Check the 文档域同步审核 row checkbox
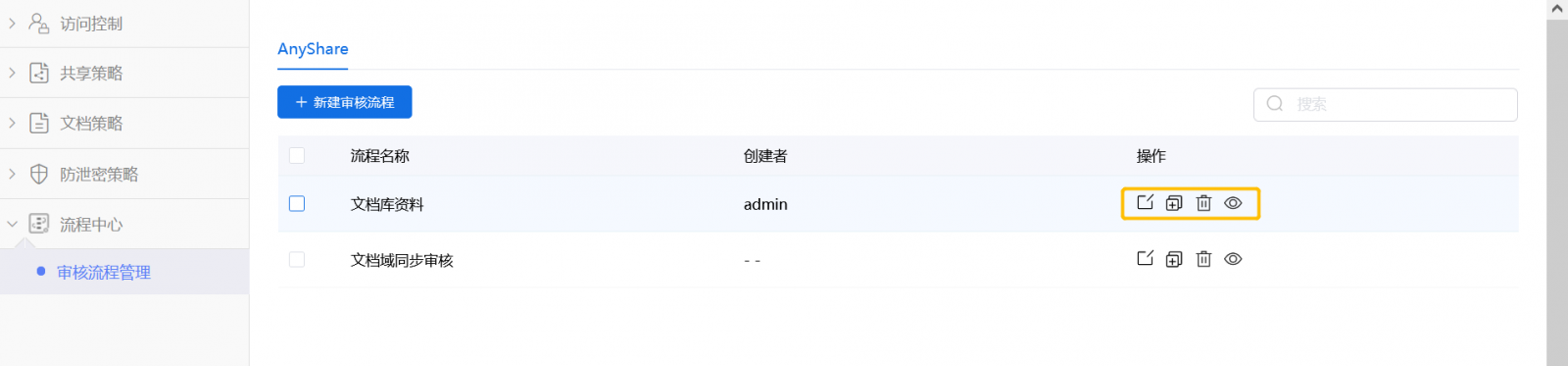Screen dimensions: 1568x366 tap(297, 259)
